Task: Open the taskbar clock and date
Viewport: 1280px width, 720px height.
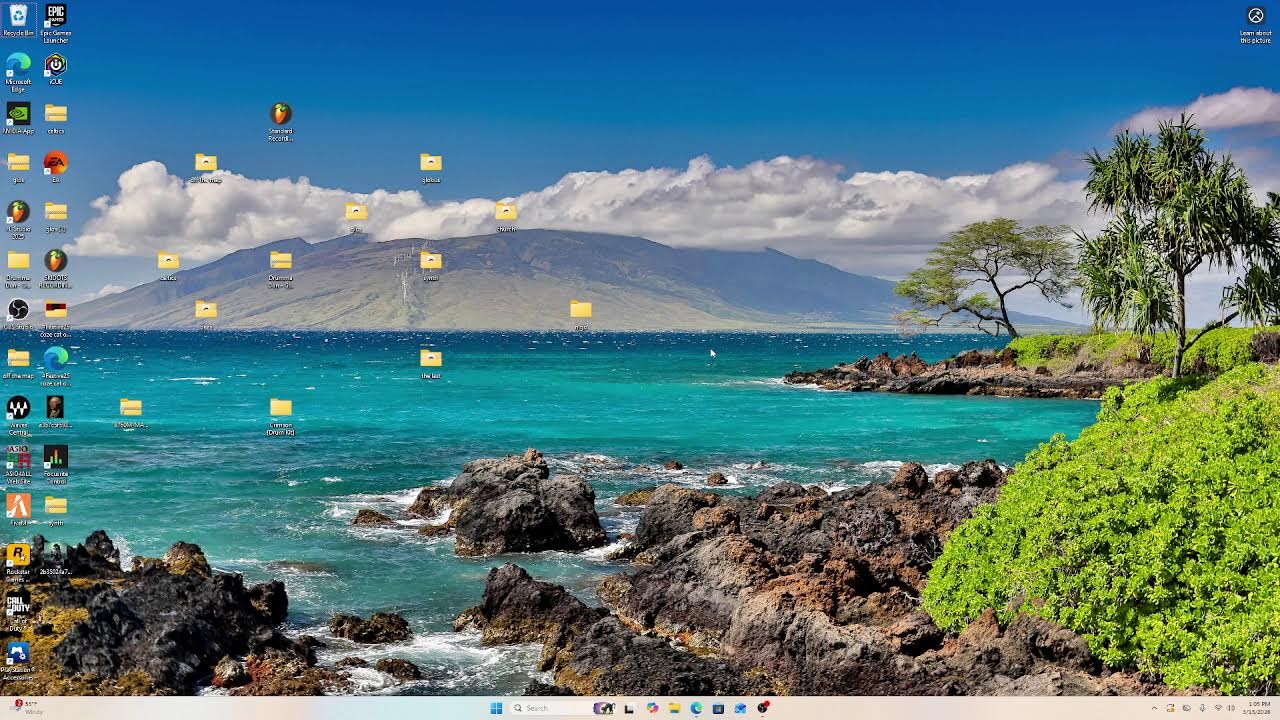Action: tap(1255, 708)
